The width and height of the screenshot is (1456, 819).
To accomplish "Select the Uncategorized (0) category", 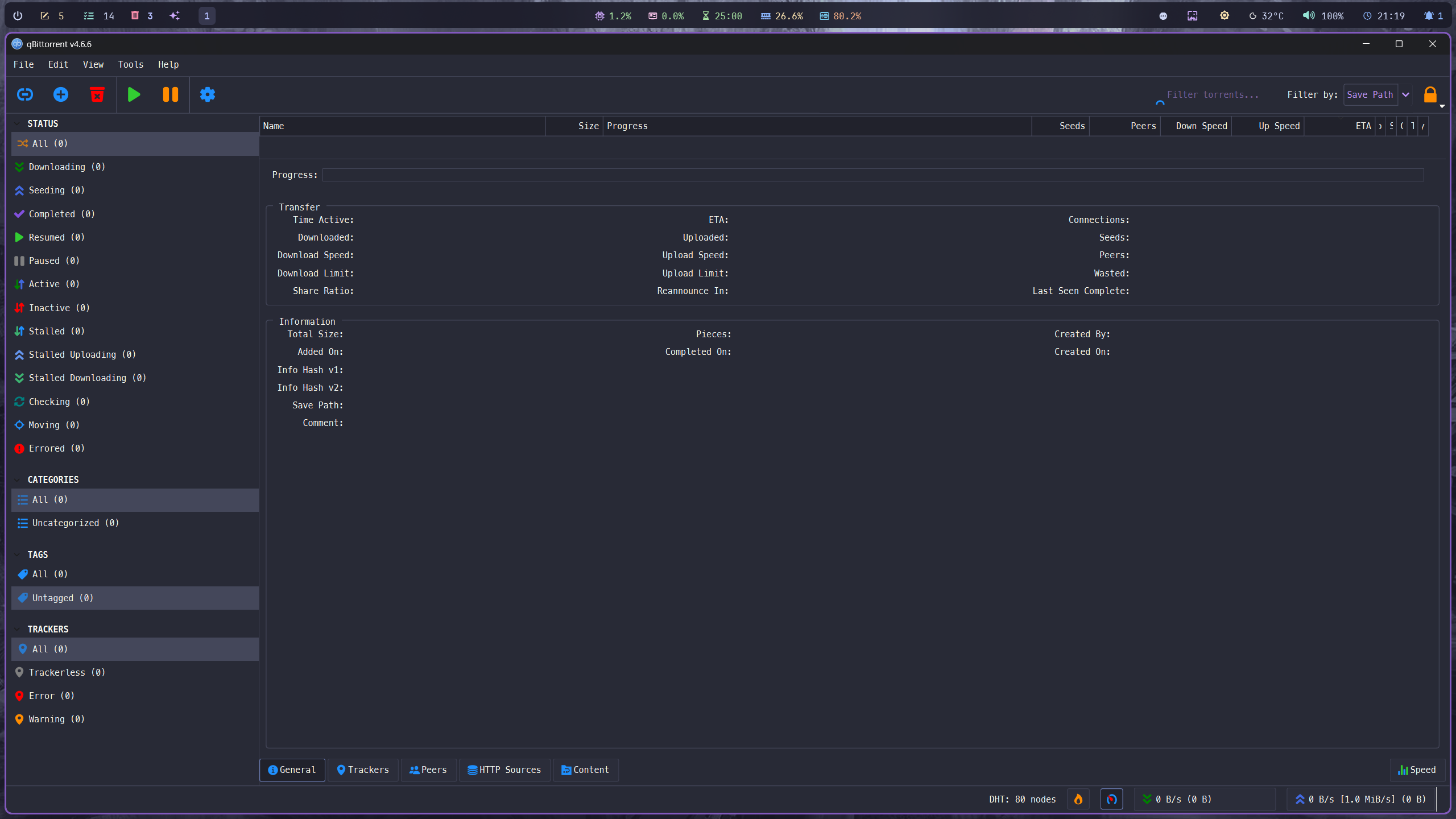I will (135, 523).
